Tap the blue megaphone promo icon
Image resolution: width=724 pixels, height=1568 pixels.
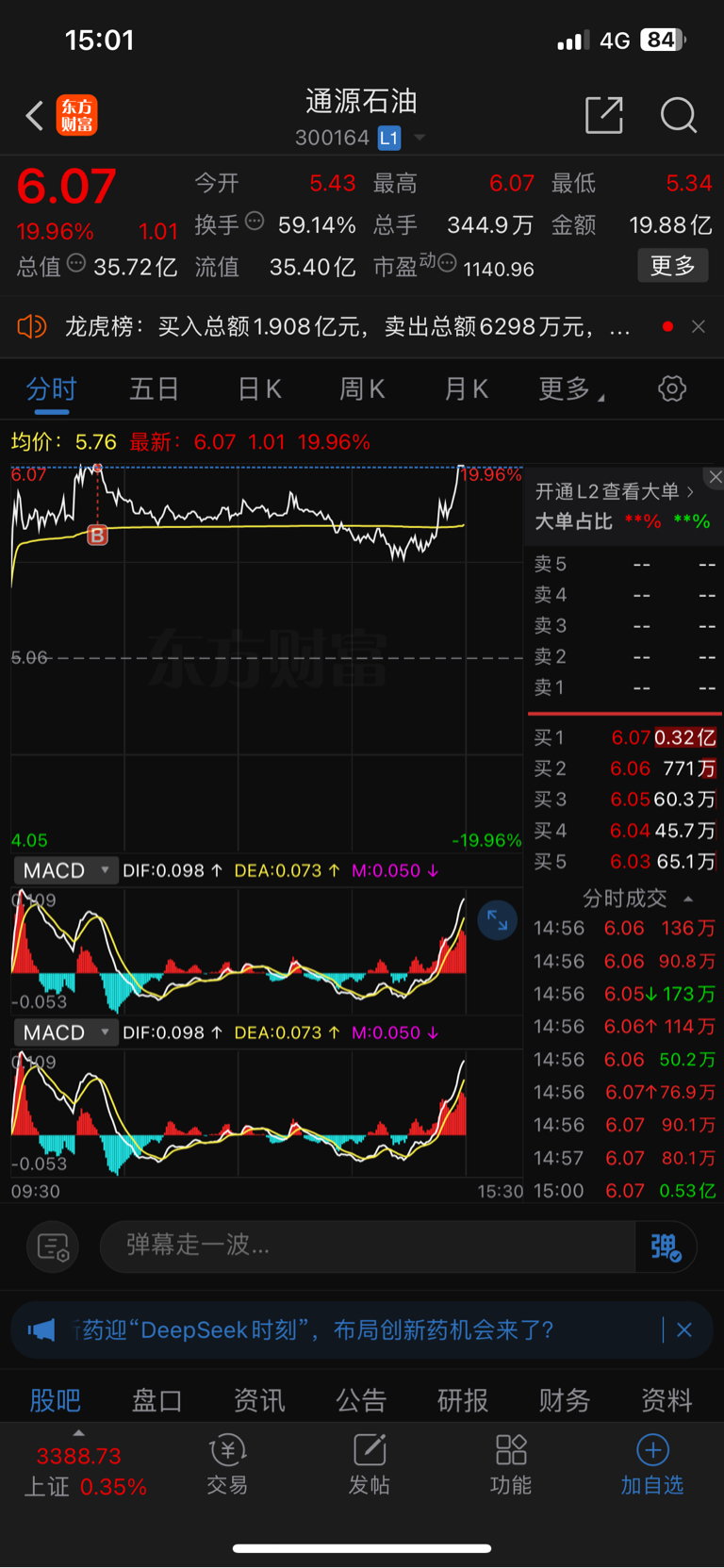pyautogui.click(x=41, y=1330)
